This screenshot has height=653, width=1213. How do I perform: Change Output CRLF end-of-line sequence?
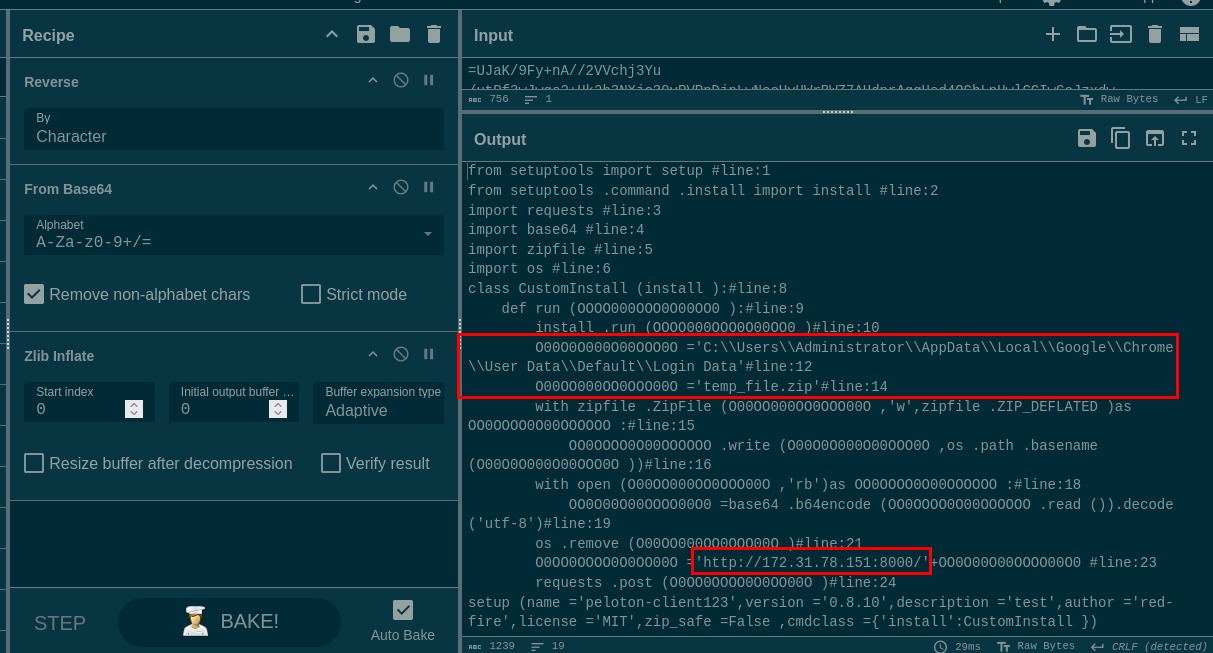tap(1150, 646)
